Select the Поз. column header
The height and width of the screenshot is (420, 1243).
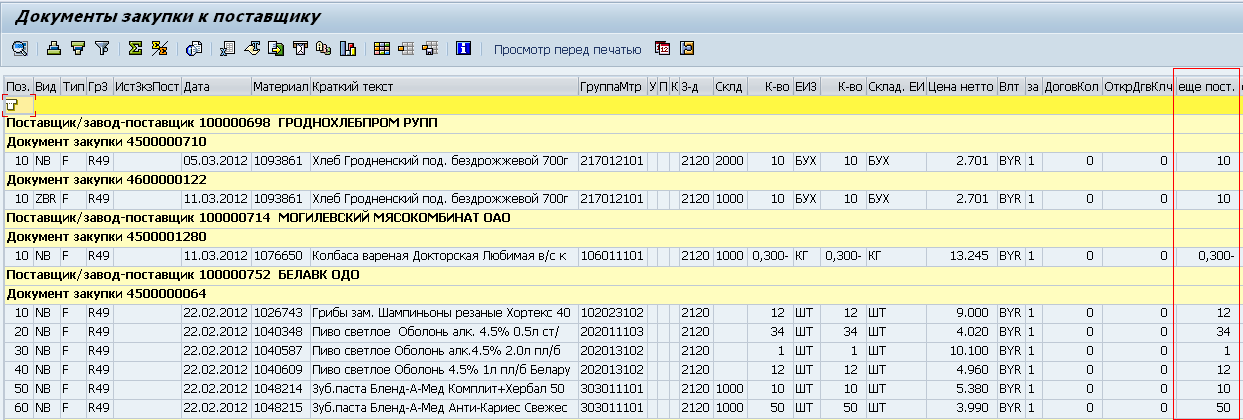18,87
